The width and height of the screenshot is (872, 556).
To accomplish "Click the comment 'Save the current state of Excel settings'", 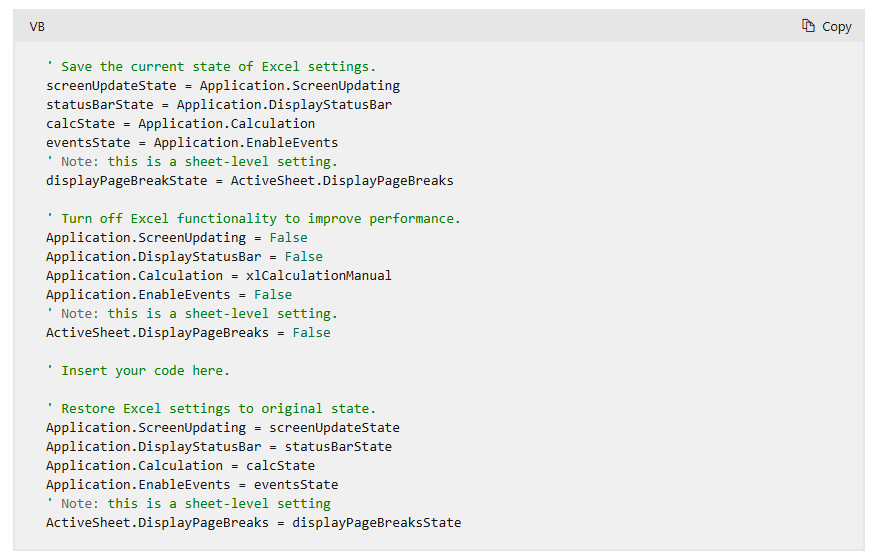I will point(211,67).
